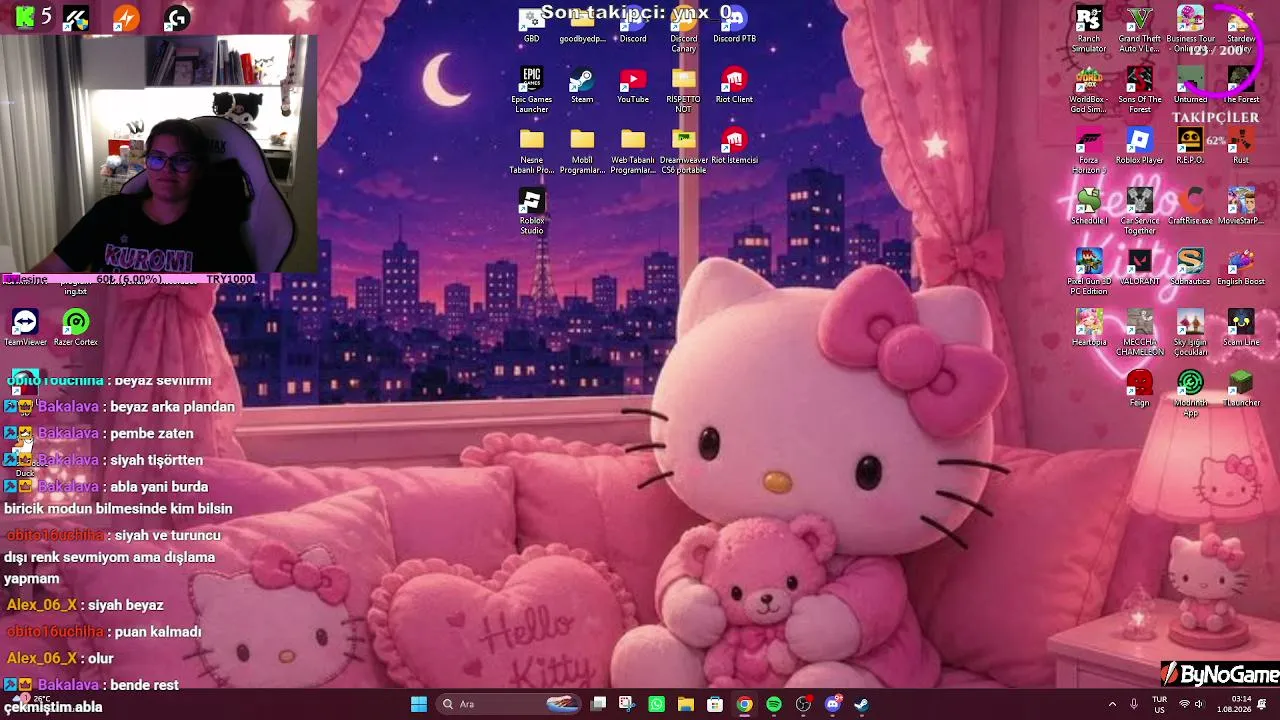Open the Schedule I game shortcut
This screenshot has height=720, width=1280.
[1089, 207]
